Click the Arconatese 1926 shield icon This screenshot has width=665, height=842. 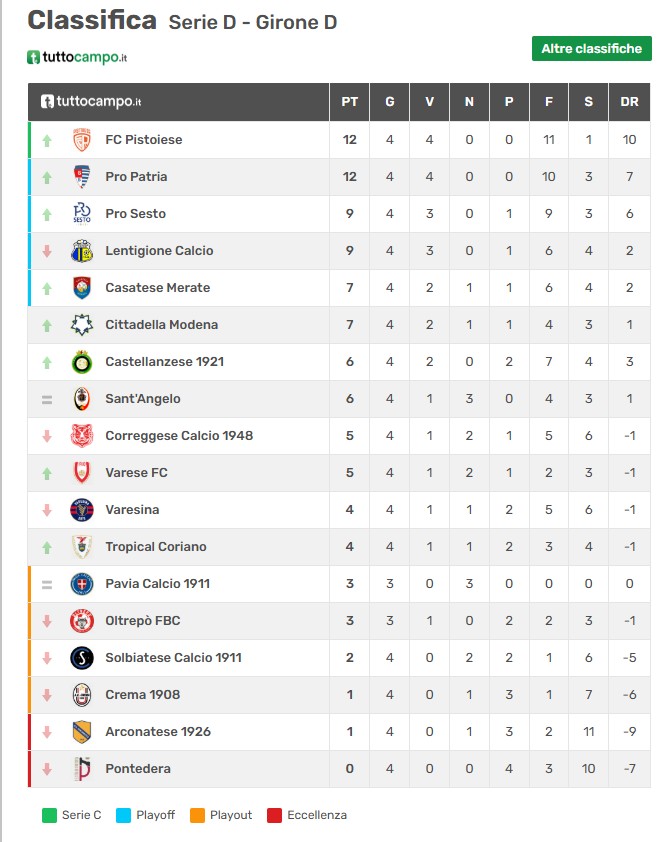pos(82,732)
